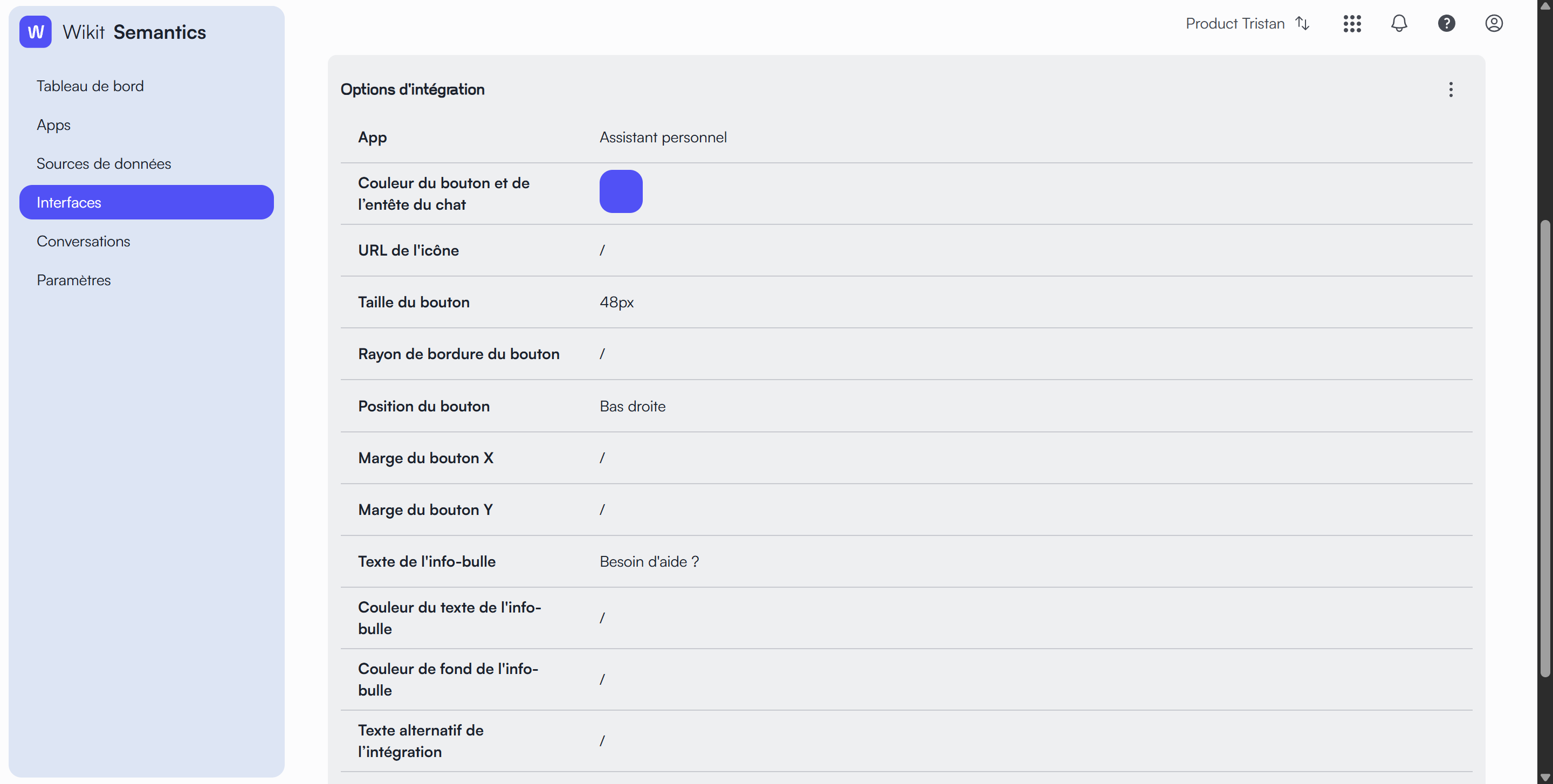The width and height of the screenshot is (1553, 784).
Task: Switch workspace via Product Tristan selector
Action: tap(1247, 24)
